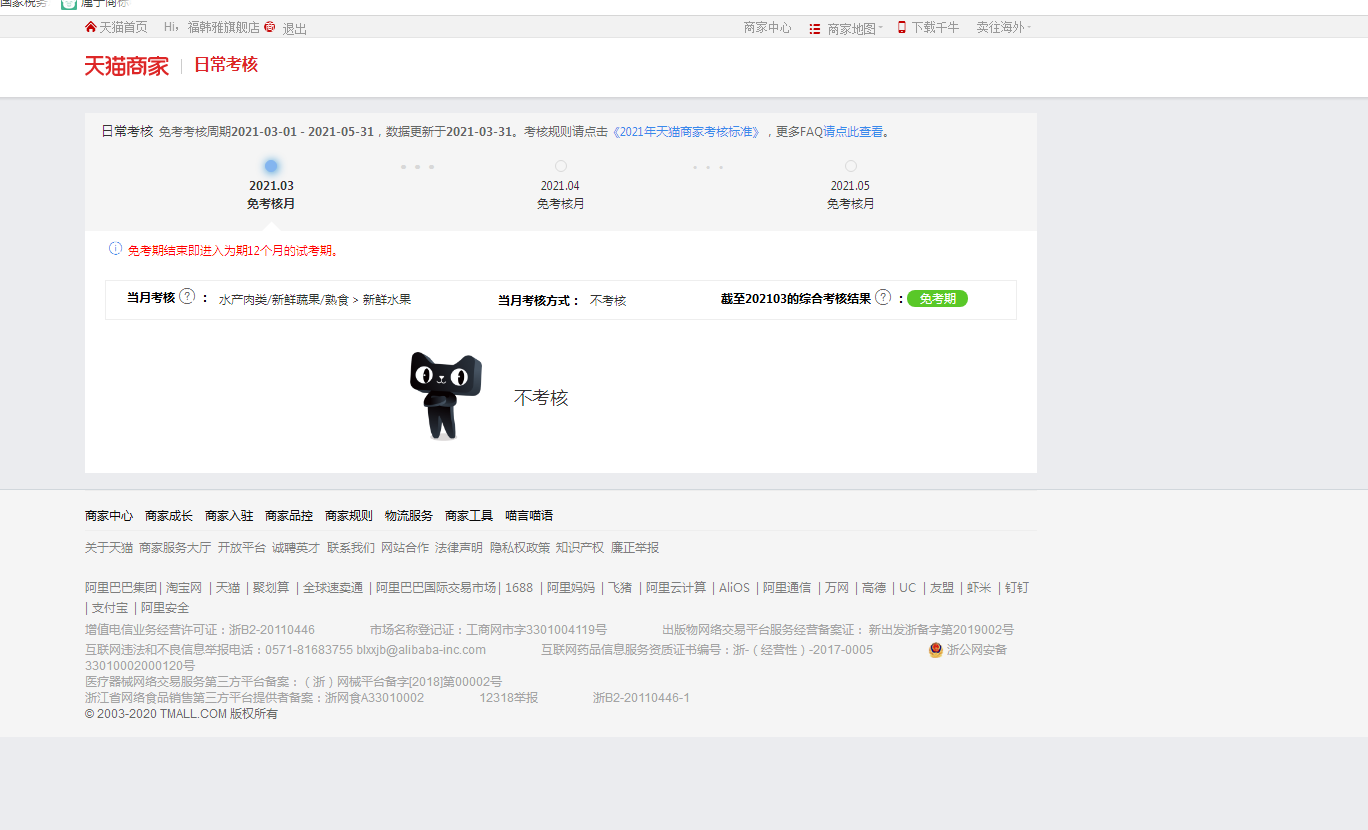This screenshot has height=830, width=1368.
Task: Open the 1688 footer link
Action: 519,588
